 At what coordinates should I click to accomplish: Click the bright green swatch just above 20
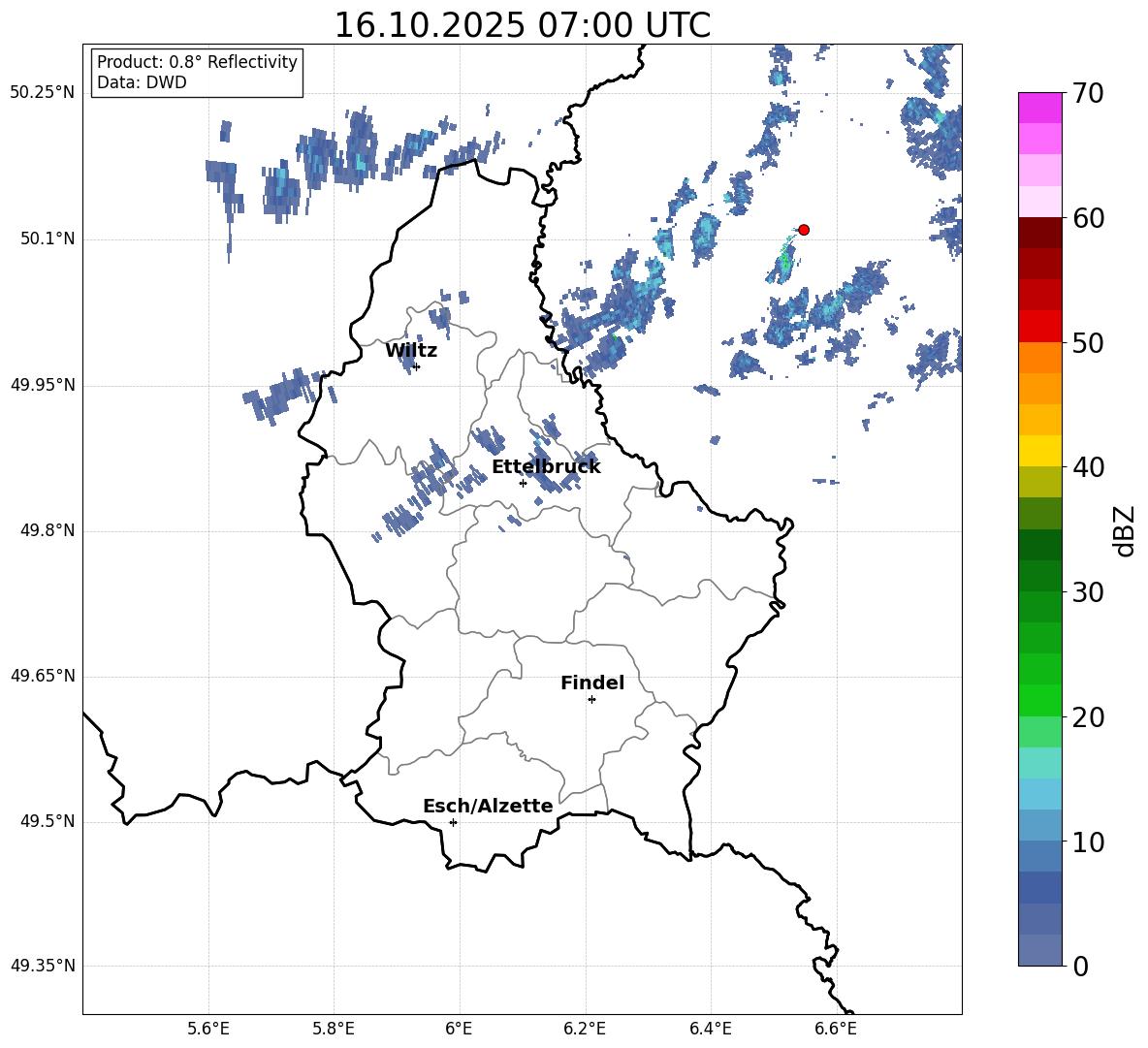click(1040, 701)
